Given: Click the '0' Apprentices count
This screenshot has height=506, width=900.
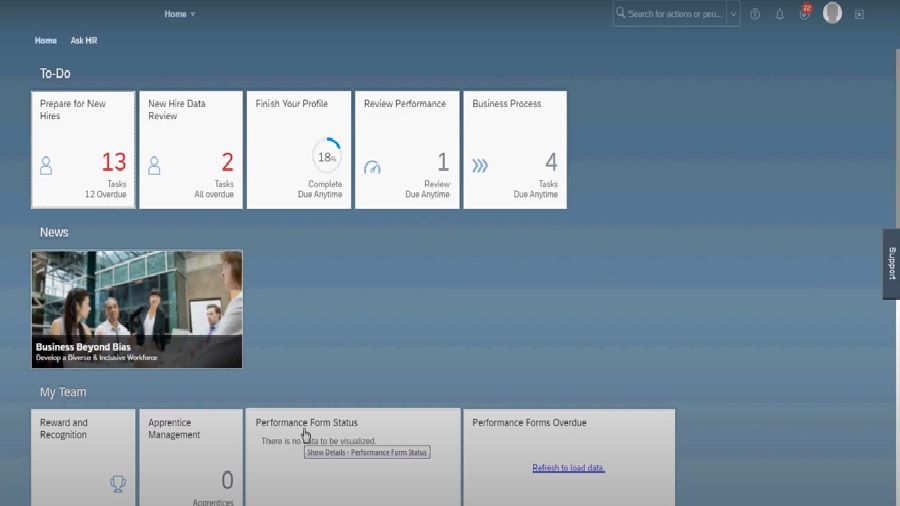Looking at the screenshot, I should 227,480.
